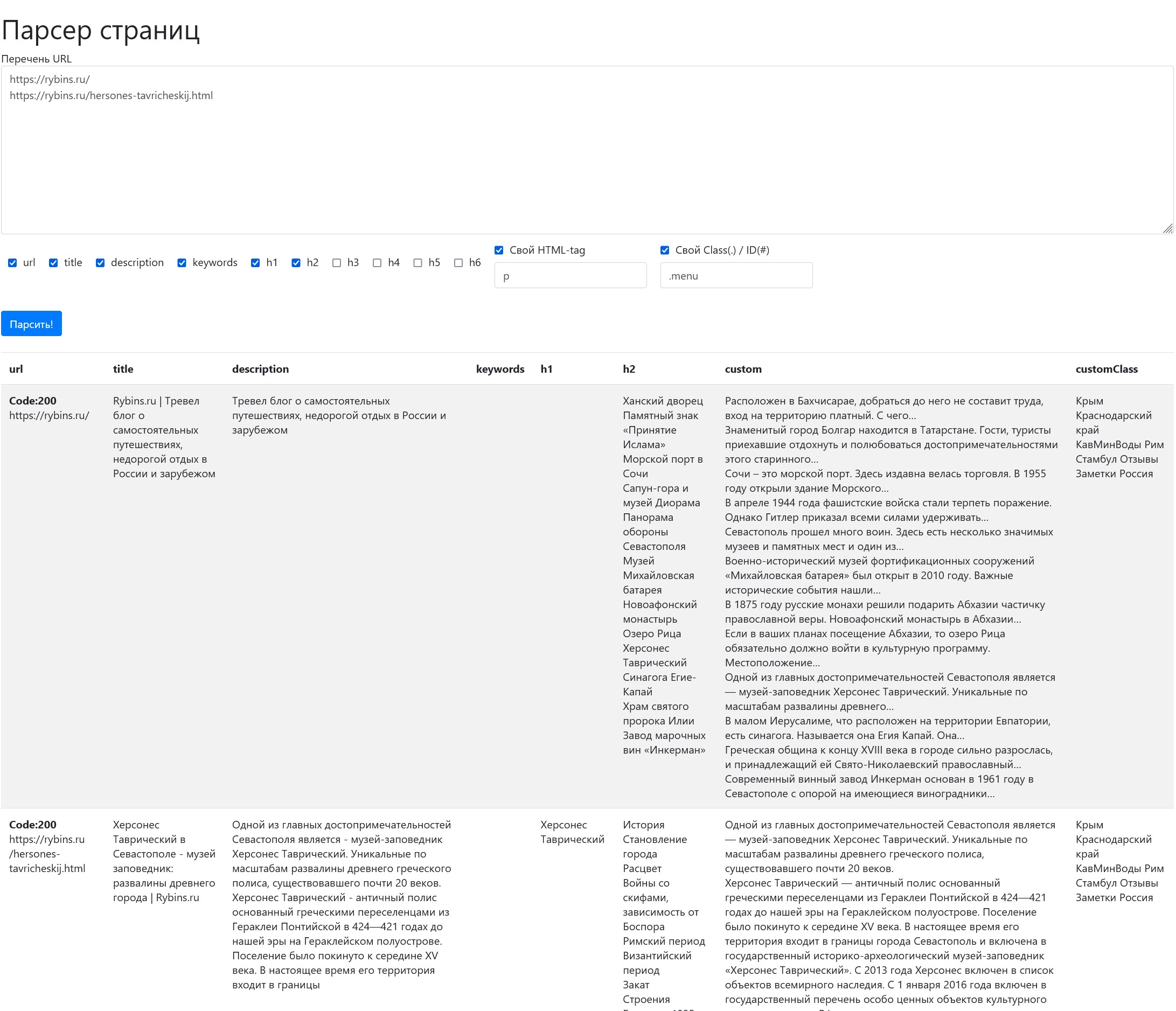Toggle the Свой Class(.) / ID(#) checkbox
1176x1011 pixels.
[x=665, y=250]
